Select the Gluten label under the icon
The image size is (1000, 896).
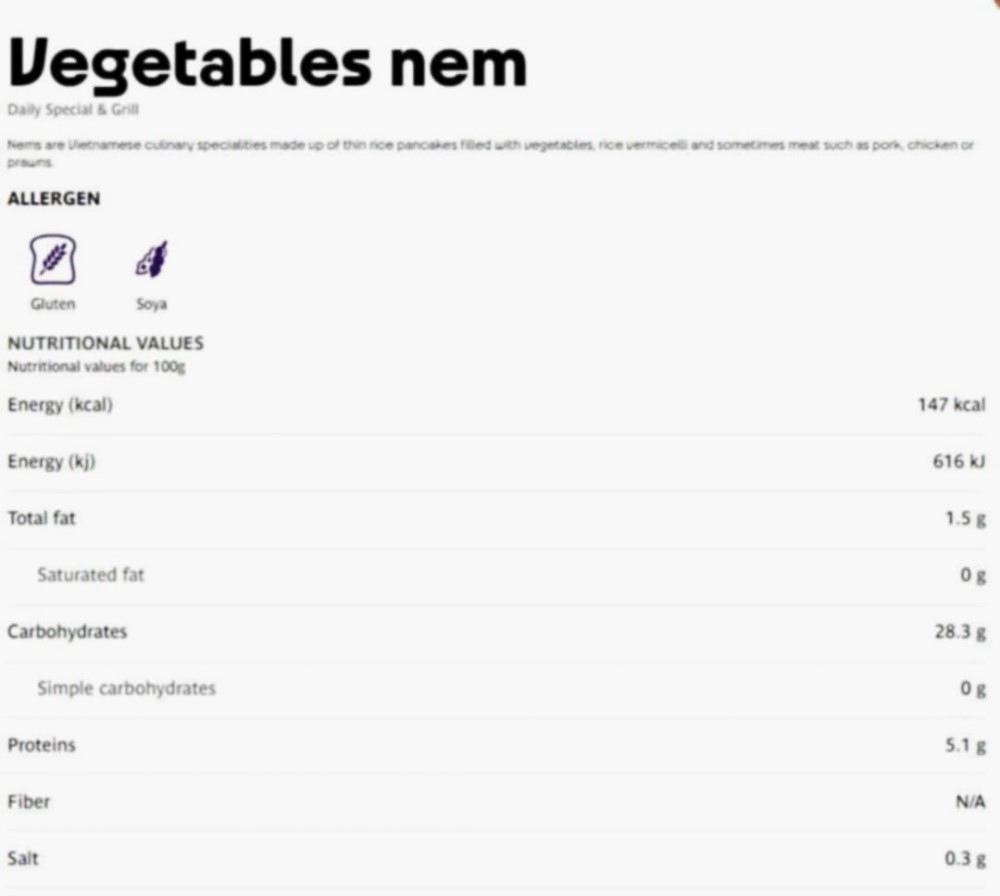pos(53,304)
